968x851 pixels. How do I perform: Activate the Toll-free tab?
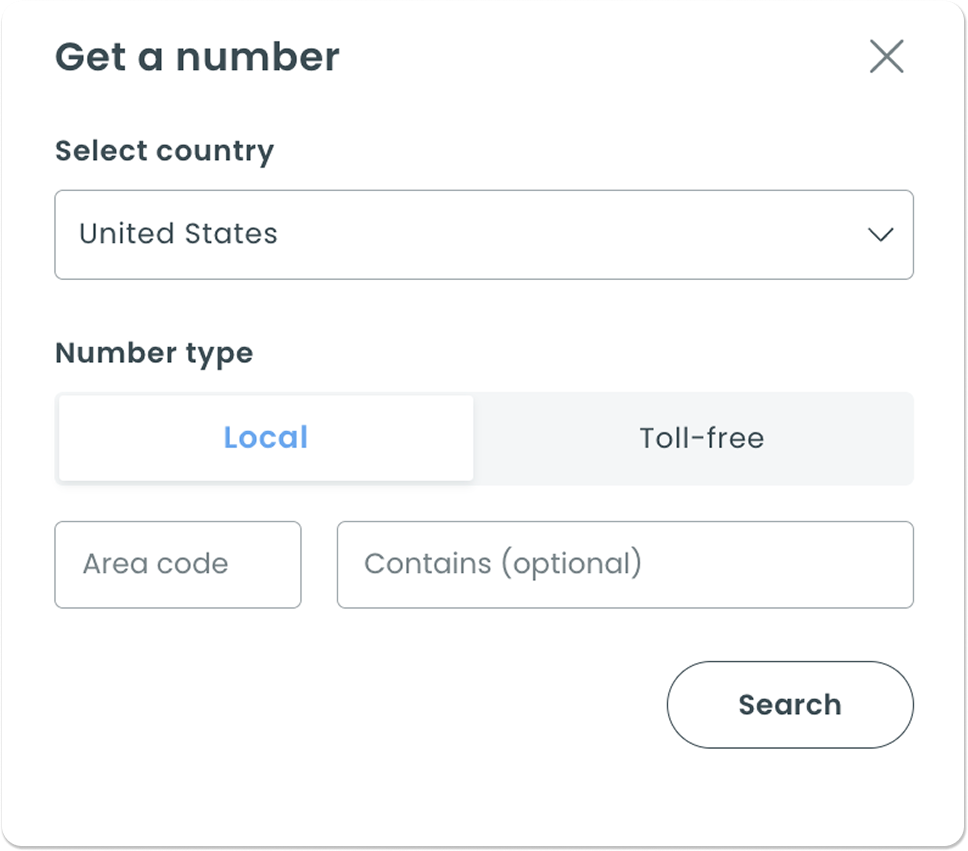[x=701, y=438]
